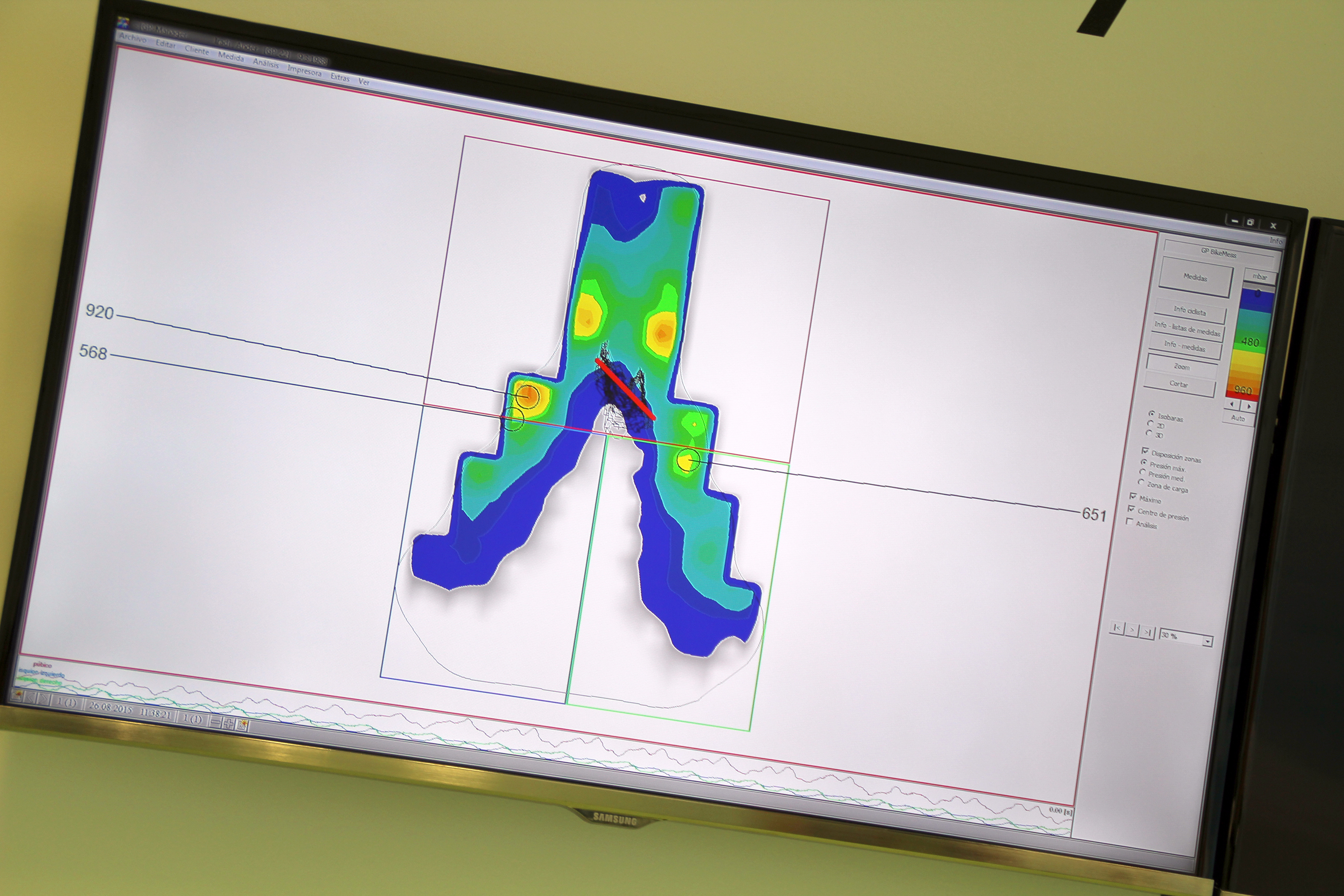Click the mbar unit button
Image resolution: width=1344 pixels, height=896 pixels.
pyautogui.click(x=1260, y=276)
